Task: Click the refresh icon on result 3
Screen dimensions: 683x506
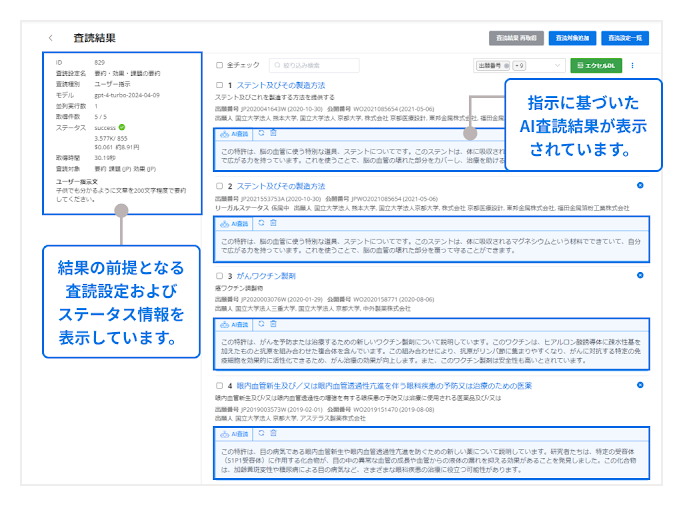Action: pyautogui.click(x=261, y=324)
